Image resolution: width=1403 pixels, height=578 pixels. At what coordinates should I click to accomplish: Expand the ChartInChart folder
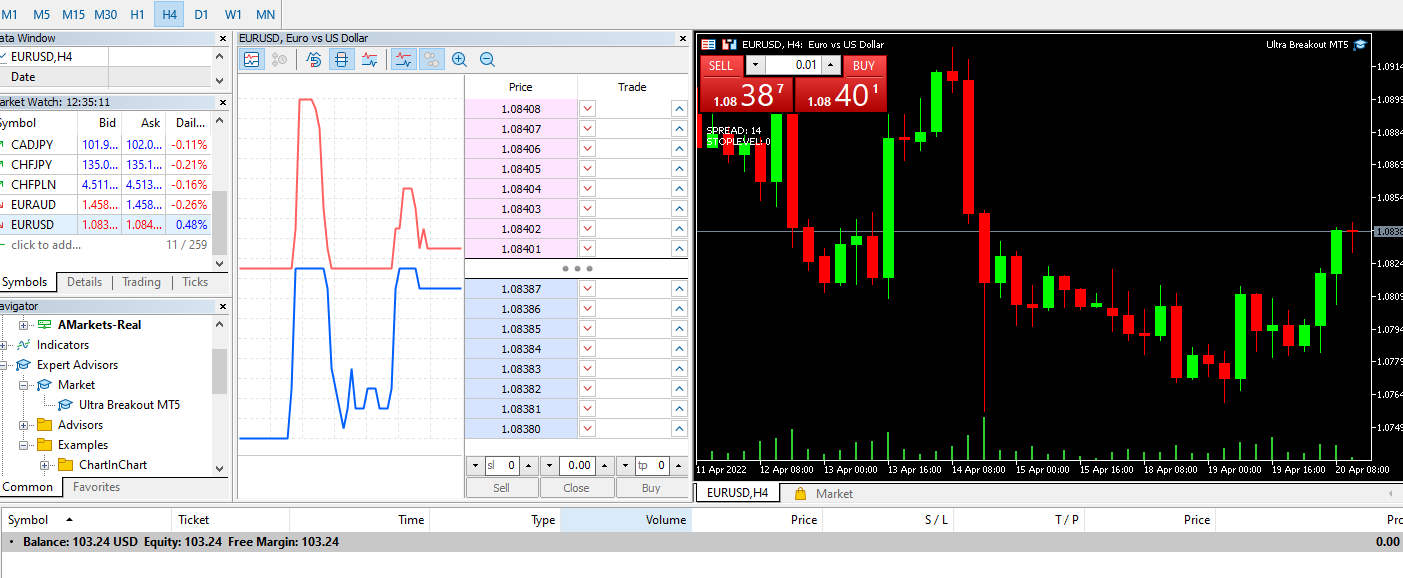[x=45, y=465]
